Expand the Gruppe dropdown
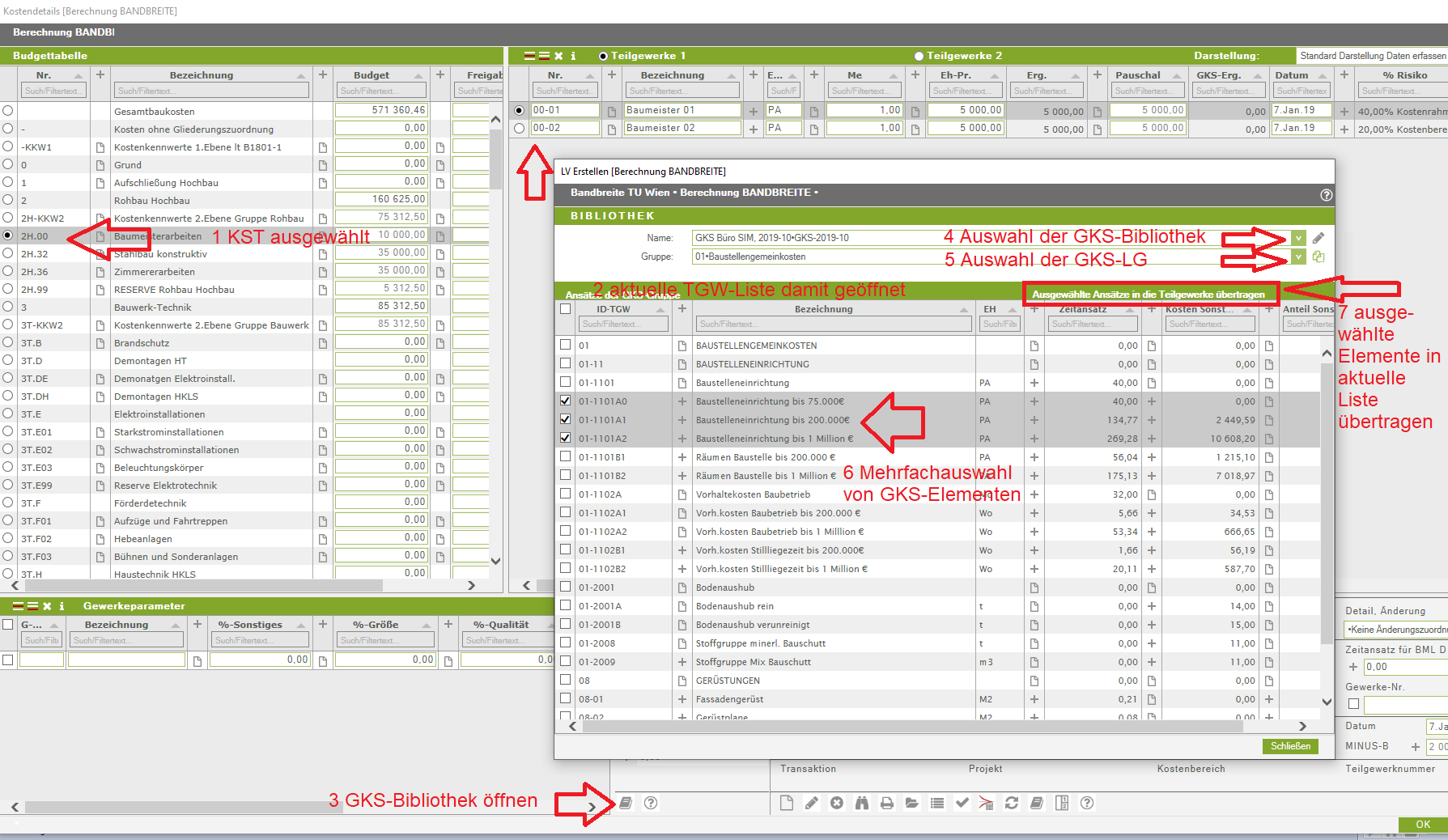The width and height of the screenshot is (1448, 840). (x=1298, y=257)
